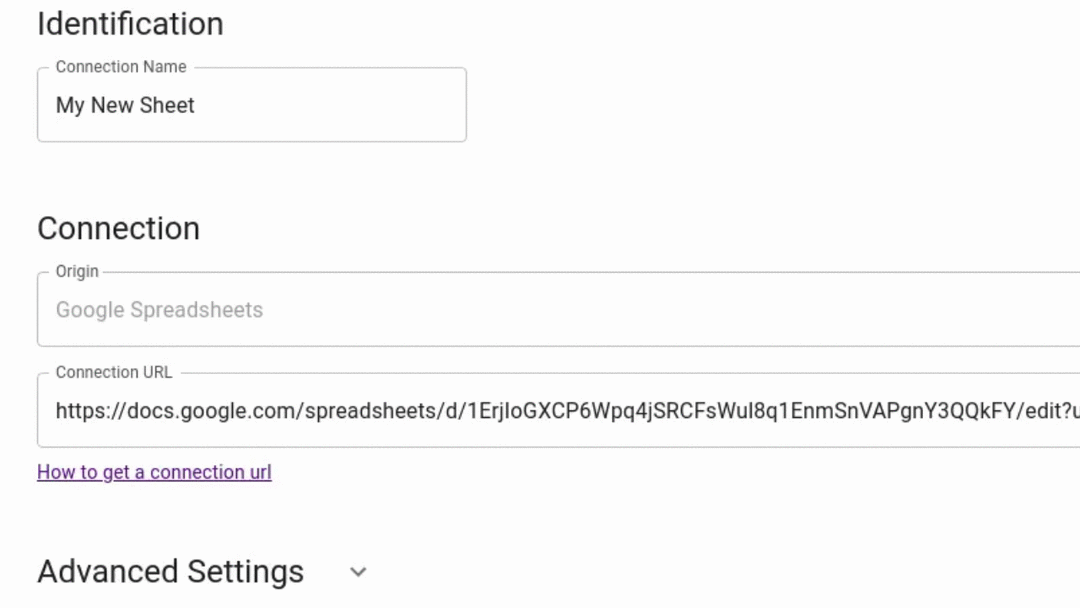1080x608 pixels.
Task: Click the Connection section heading
Action: pos(118,228)
